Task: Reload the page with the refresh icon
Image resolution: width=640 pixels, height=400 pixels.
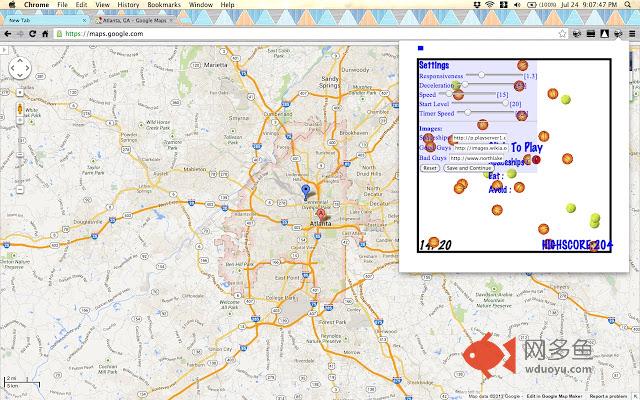Action: (x=32, y=34)
